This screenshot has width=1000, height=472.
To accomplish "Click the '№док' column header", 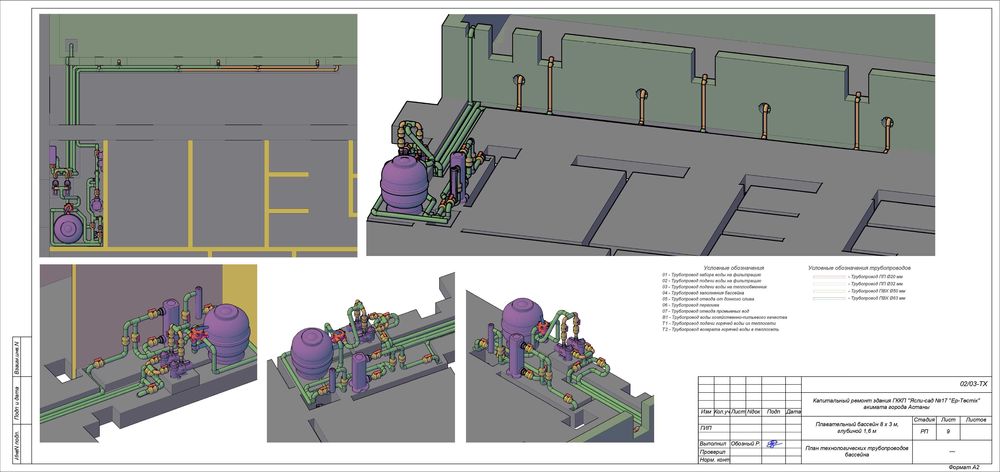I will click(x=754, y=412).
